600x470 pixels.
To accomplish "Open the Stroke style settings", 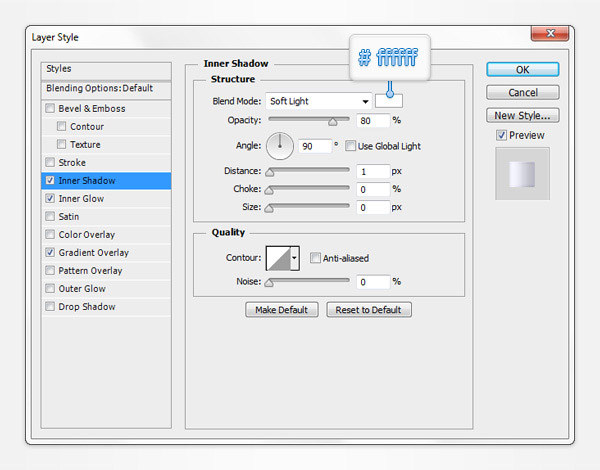I will point(72,163).
